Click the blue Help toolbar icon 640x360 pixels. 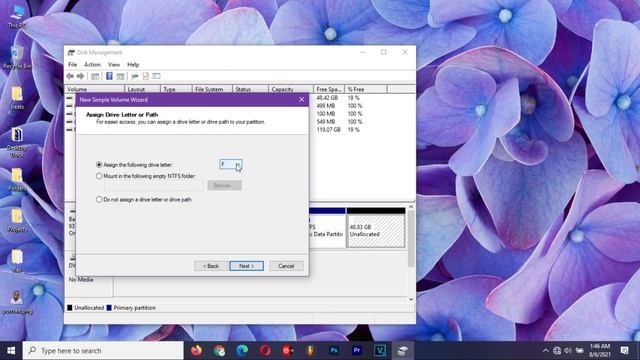pos(109,76)
